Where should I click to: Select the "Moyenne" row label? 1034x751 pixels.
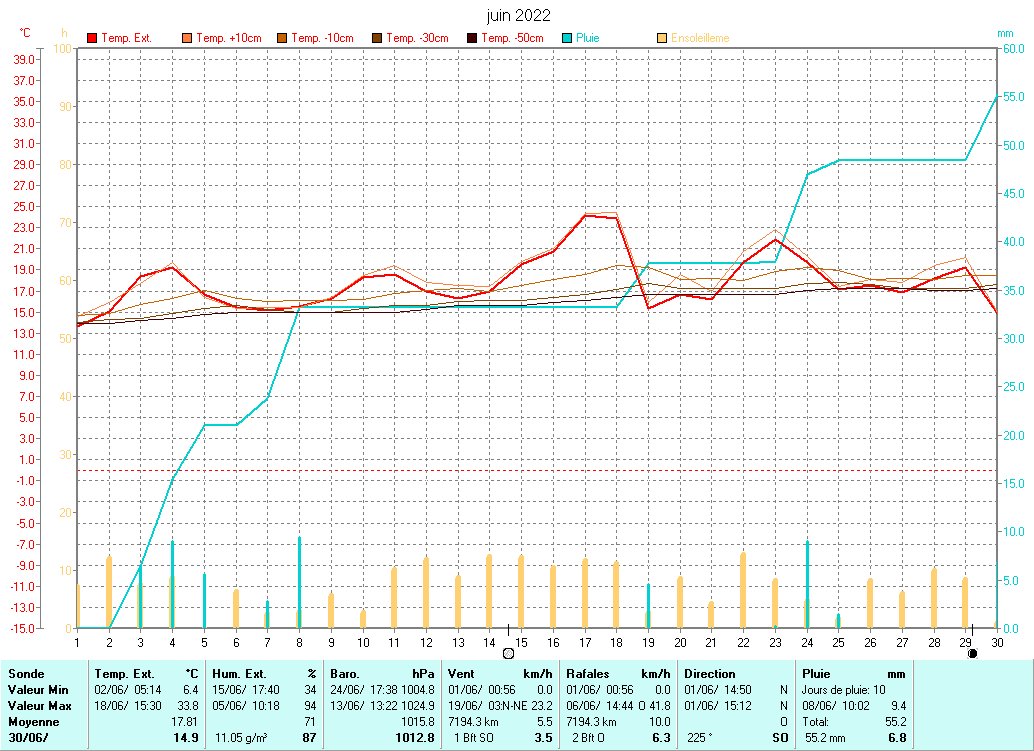click(x=33, y=721)
